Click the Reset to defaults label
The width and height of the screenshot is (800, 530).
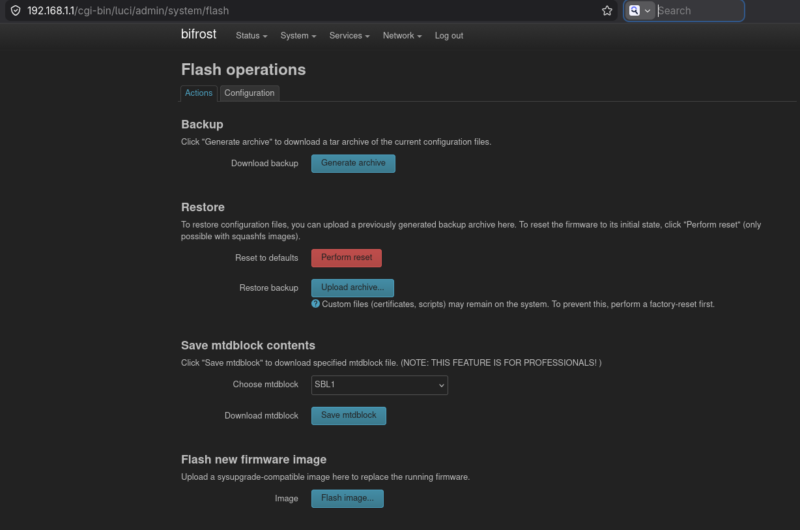click(x=266, y=258)
